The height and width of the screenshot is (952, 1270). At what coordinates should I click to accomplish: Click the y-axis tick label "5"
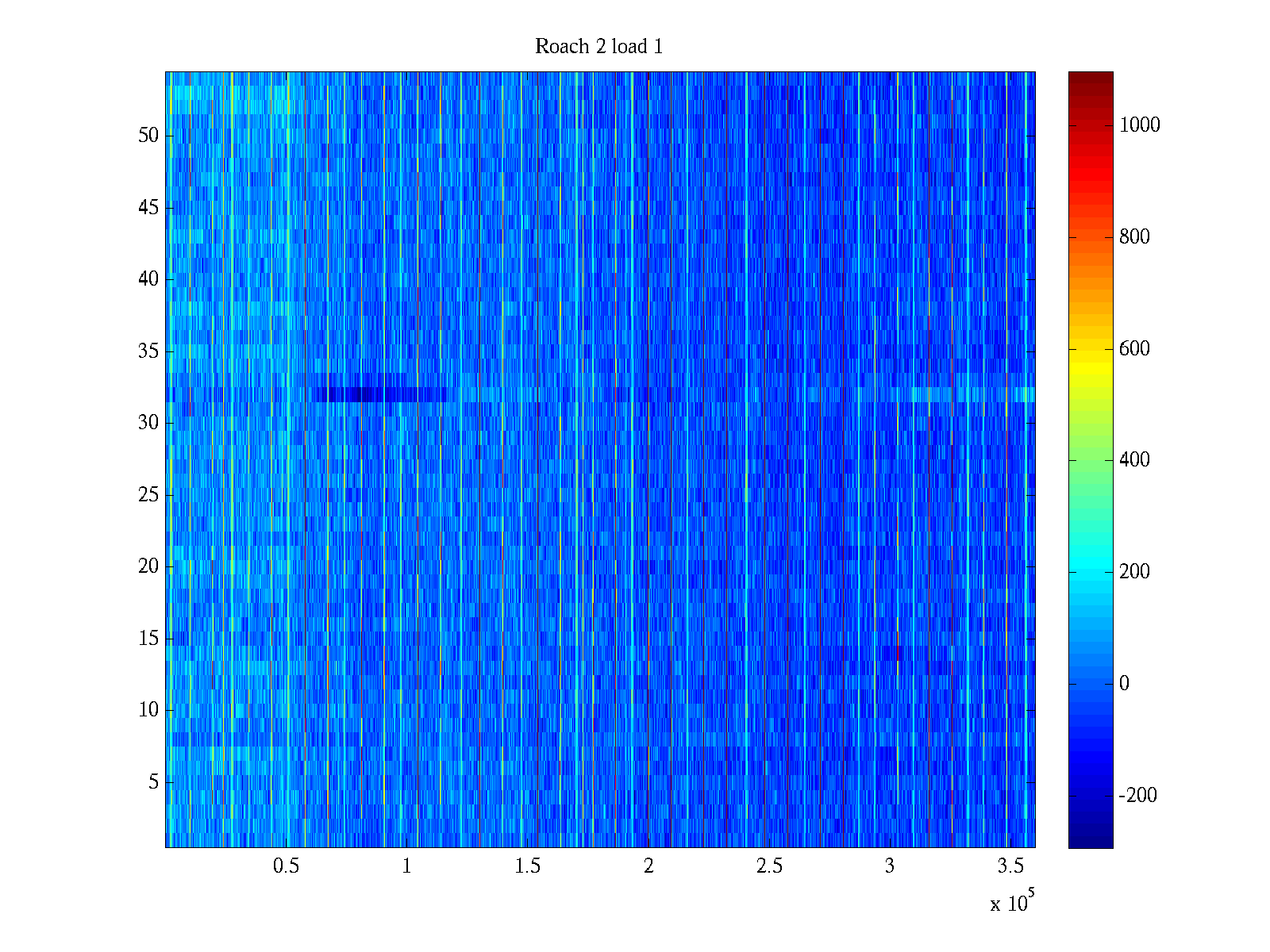pos(153,782)
